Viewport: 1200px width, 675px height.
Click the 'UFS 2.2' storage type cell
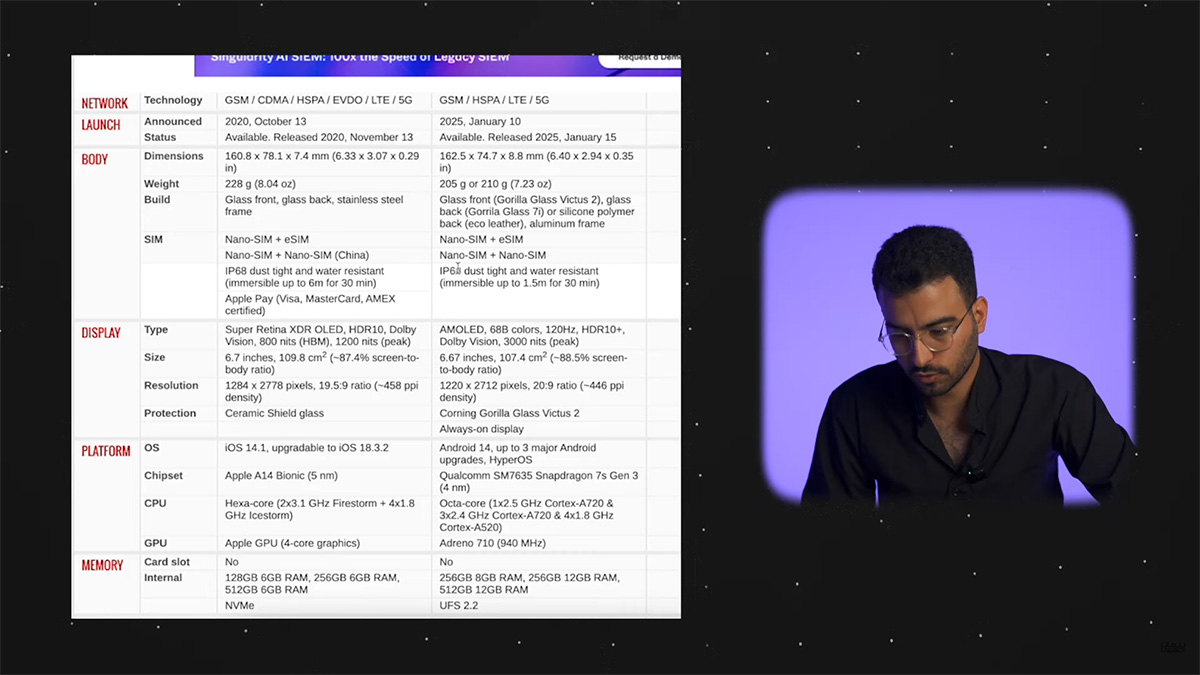(x=458, y=606)
